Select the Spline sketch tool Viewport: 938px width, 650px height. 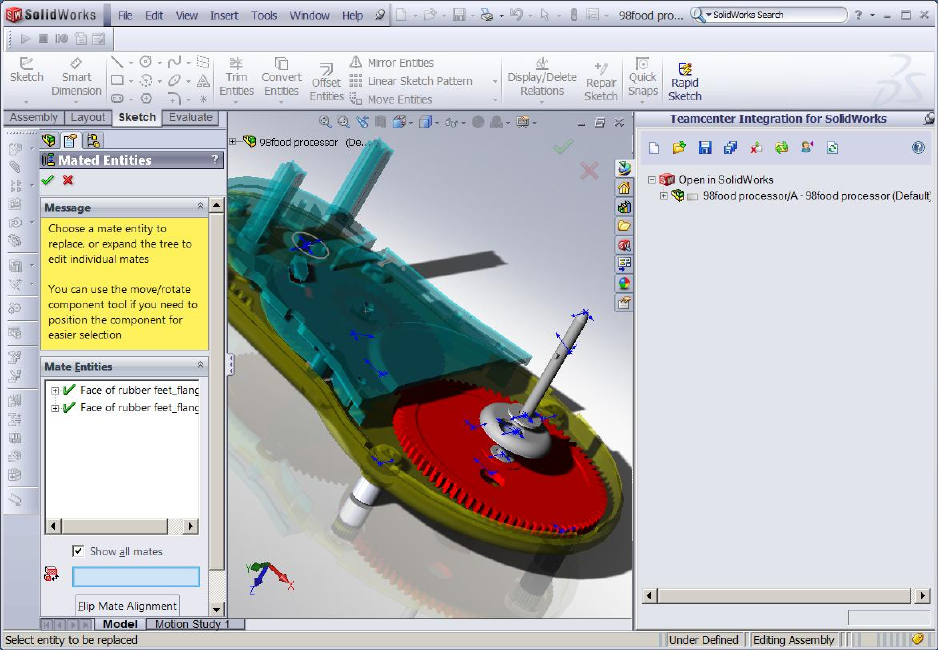point(174,62)
